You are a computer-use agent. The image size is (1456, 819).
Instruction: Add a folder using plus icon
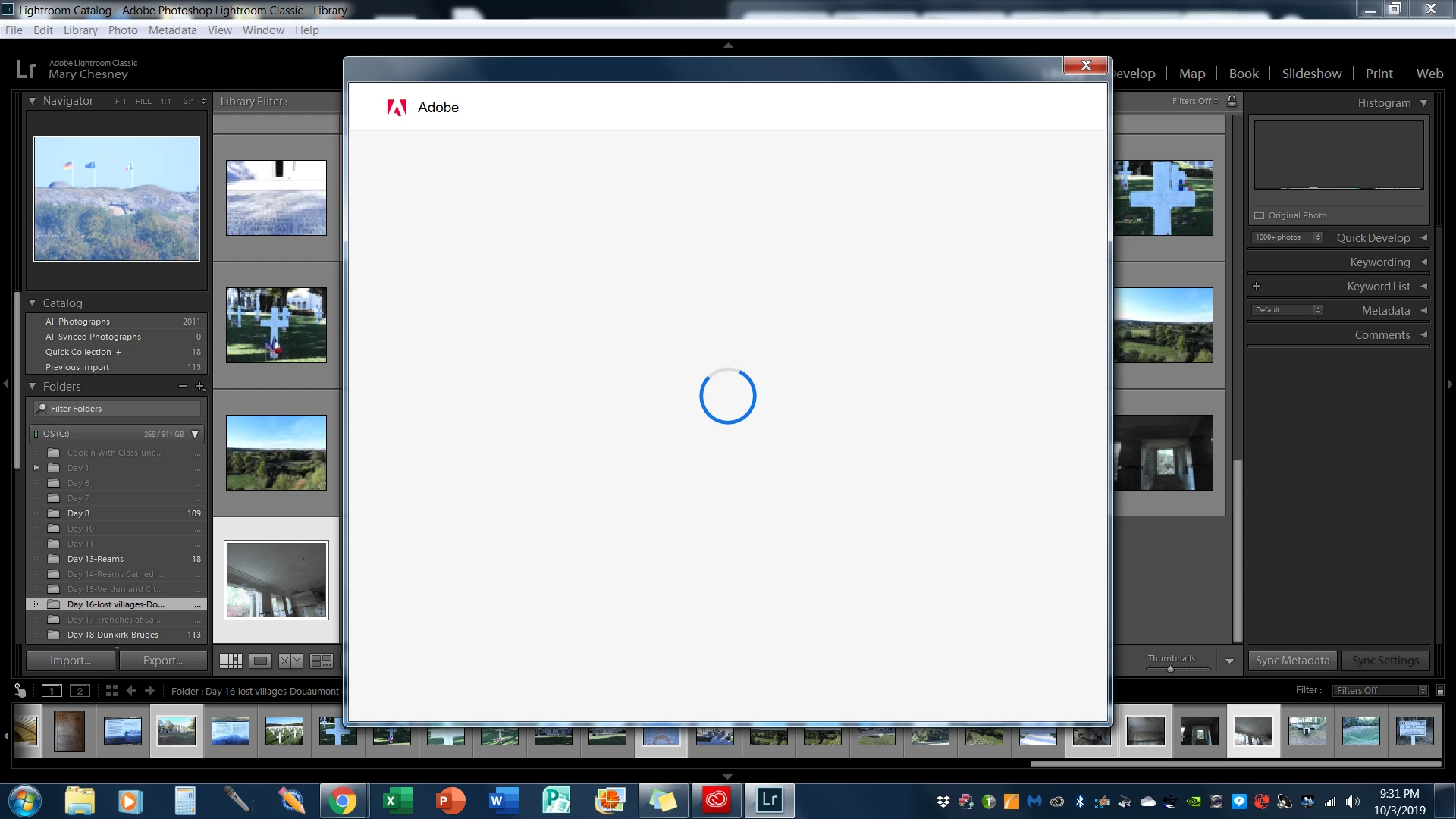(200, 387)
